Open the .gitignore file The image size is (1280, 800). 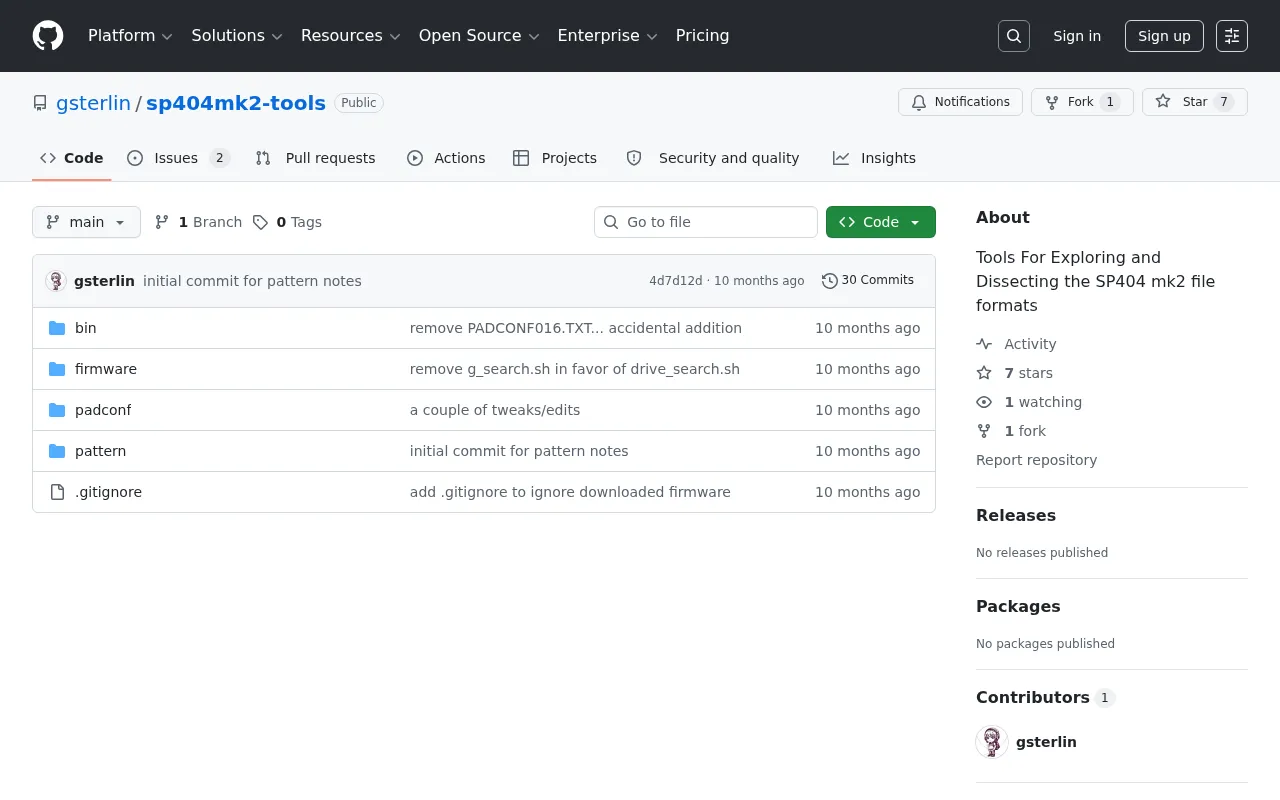[108, 492]
